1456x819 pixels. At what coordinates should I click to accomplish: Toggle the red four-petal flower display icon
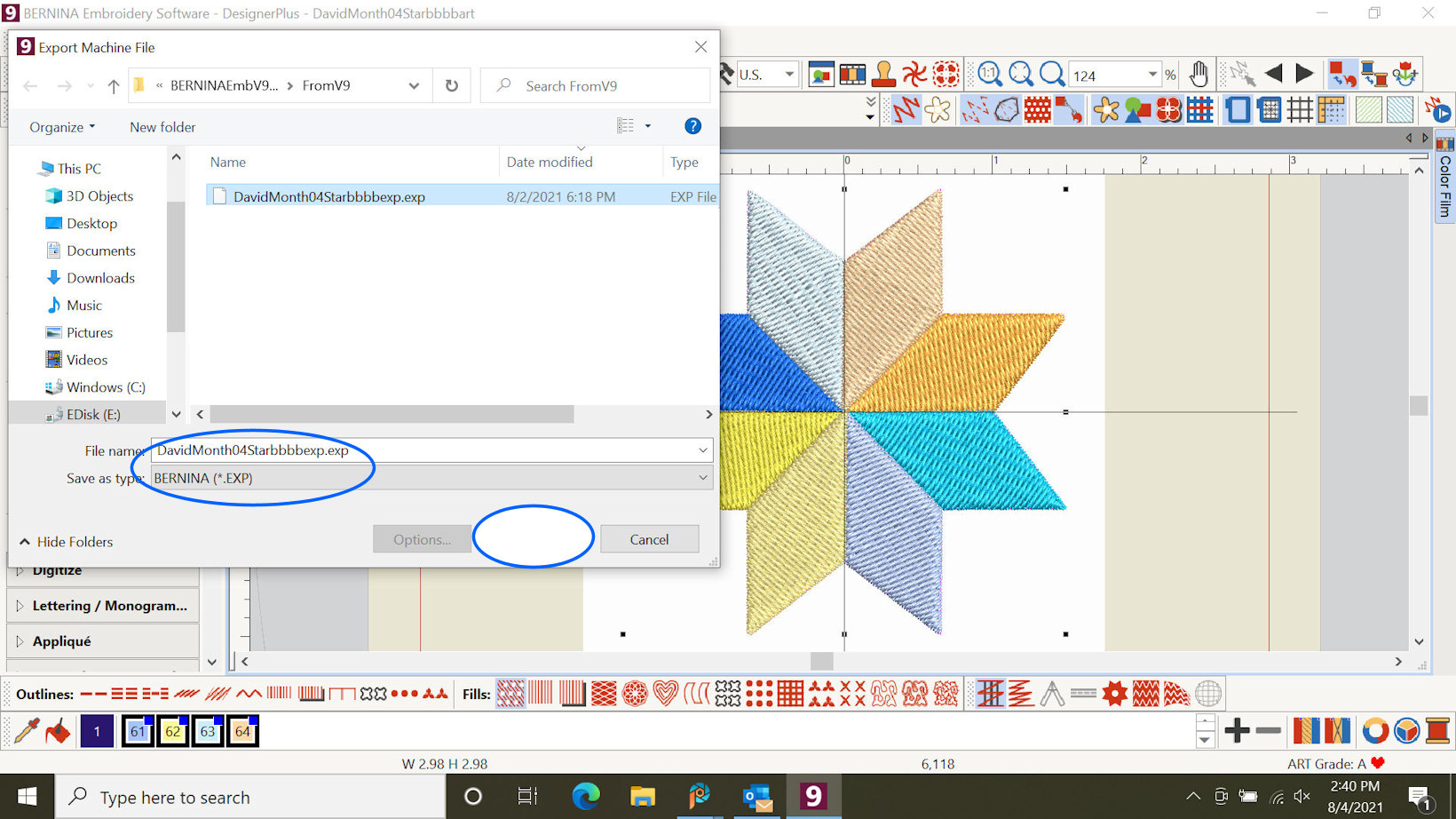(1168, 110)
